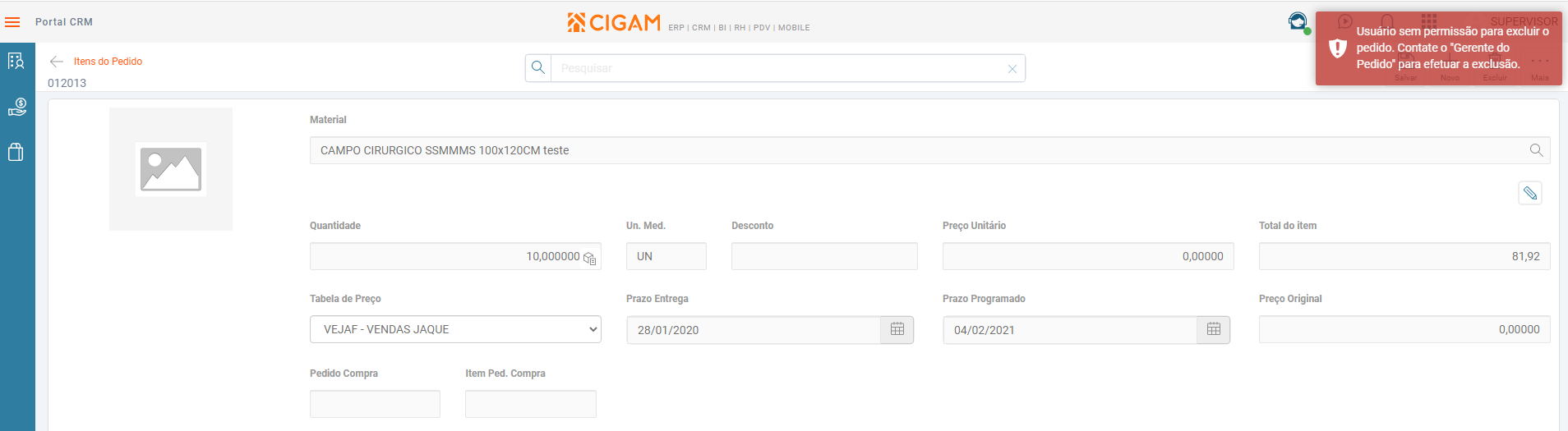Screen dimensions: 1568x431
Task: Click the Prazo Entrega date field
Action: pos(754,330)
